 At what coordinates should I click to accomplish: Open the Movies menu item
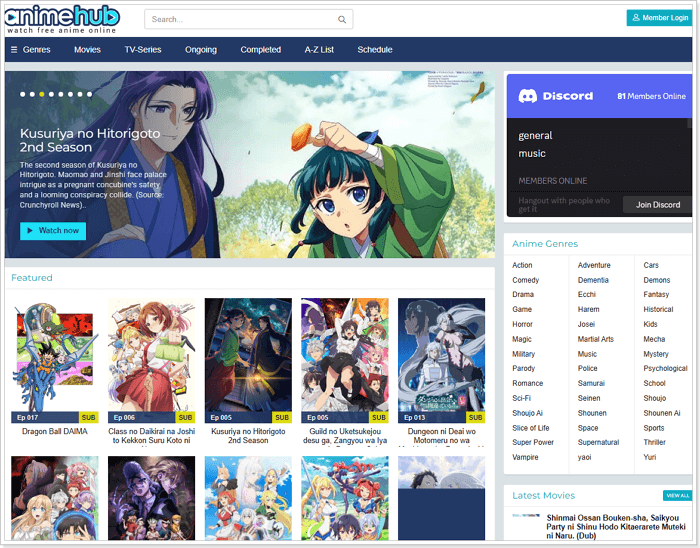87,50
